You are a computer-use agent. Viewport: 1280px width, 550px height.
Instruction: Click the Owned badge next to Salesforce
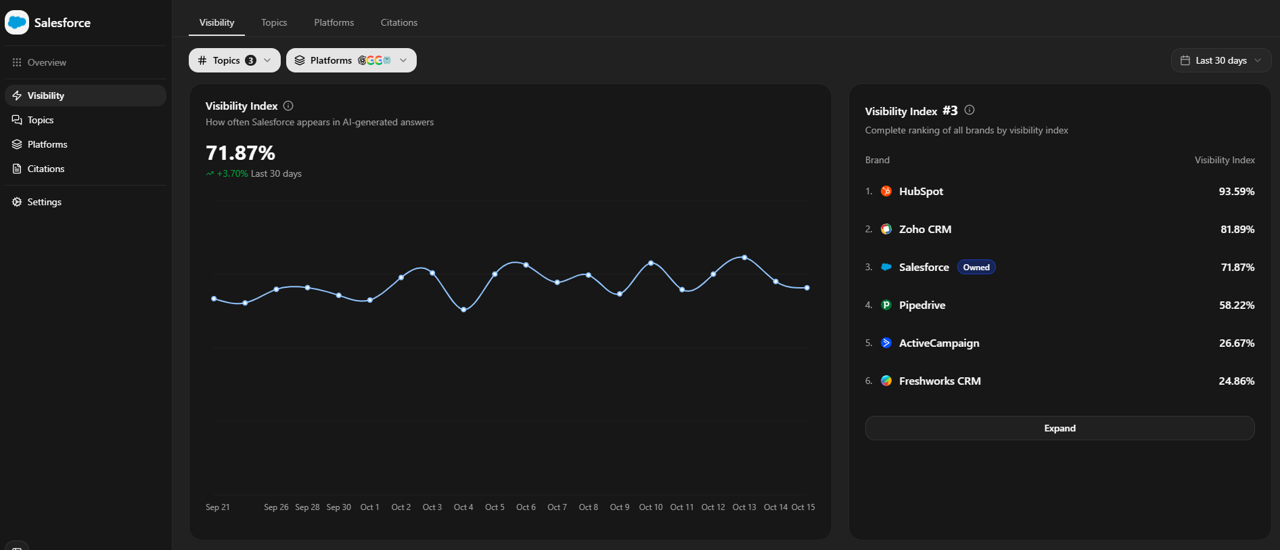(976, 267)
